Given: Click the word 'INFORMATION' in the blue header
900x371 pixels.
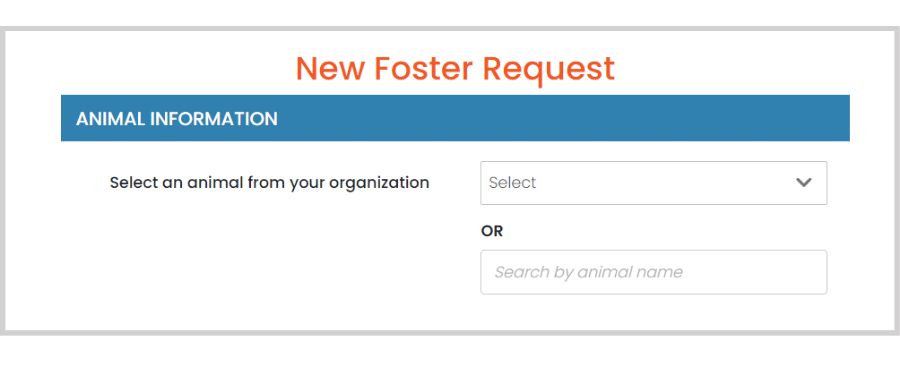Looking at the screenshot, I should pos(214,119).
